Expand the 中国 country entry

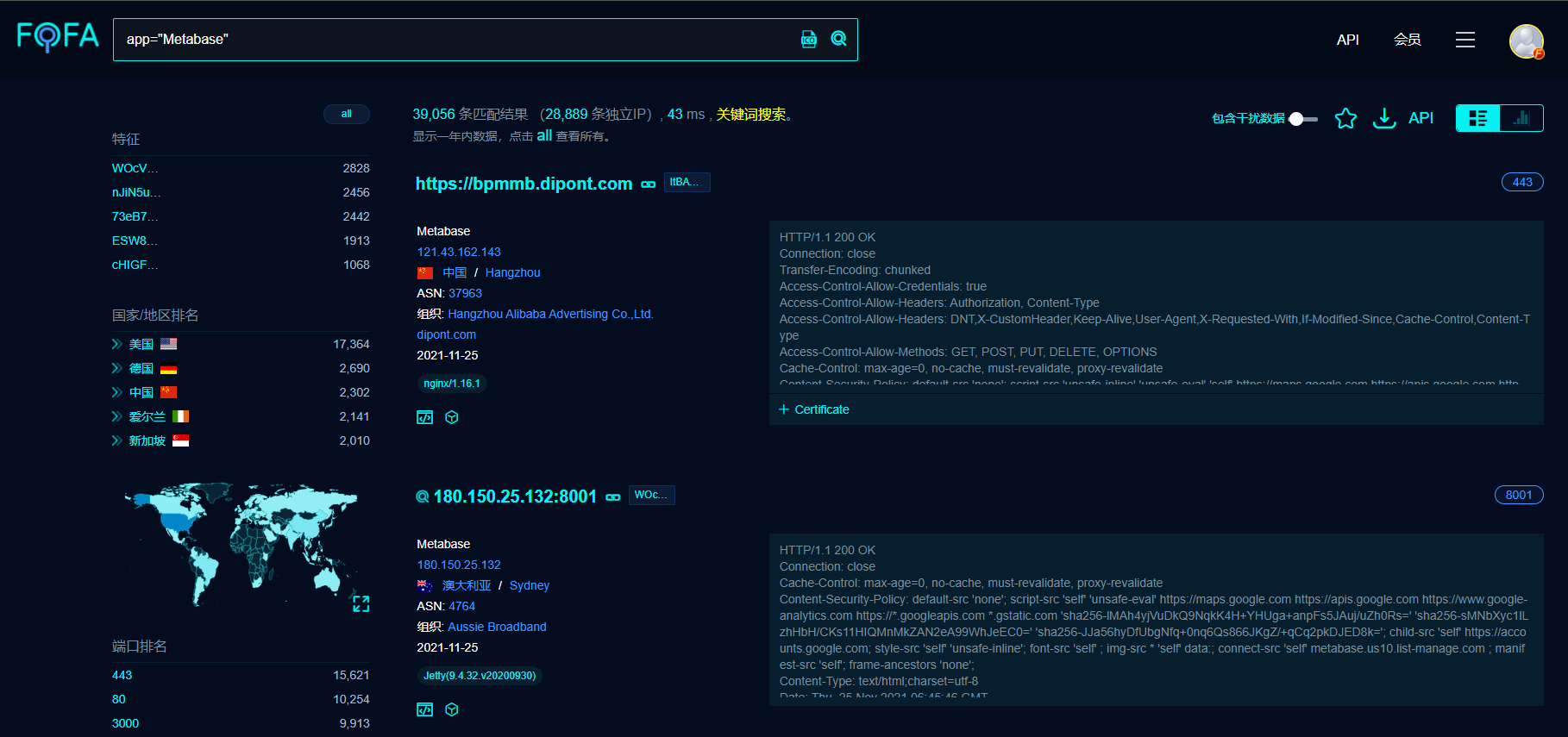coord(116,392)
